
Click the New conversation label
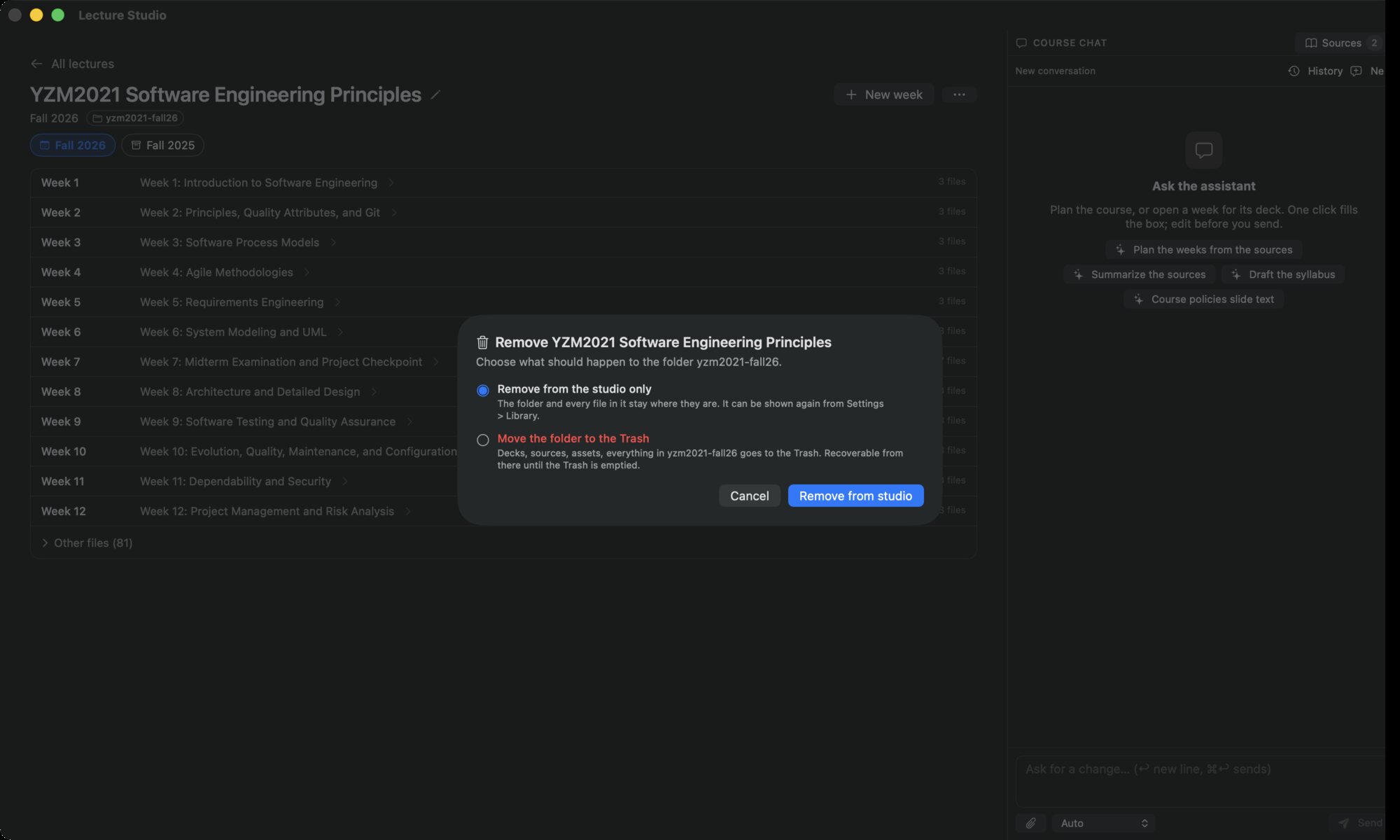pos(1055,71)
